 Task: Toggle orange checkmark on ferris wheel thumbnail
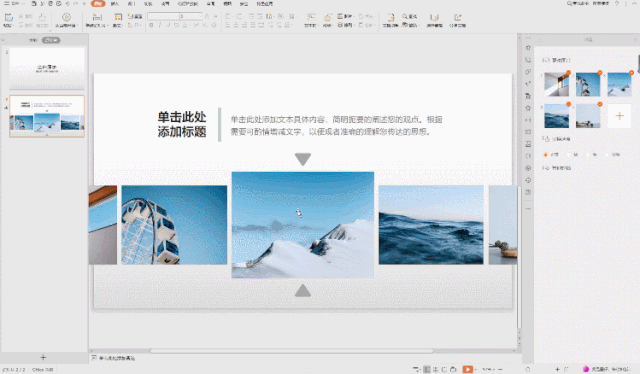600,73
